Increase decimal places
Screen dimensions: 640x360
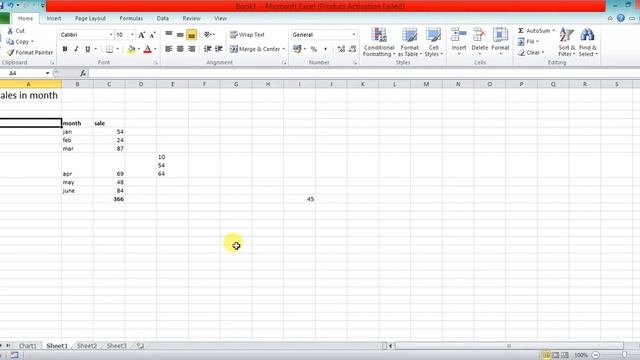341,49
